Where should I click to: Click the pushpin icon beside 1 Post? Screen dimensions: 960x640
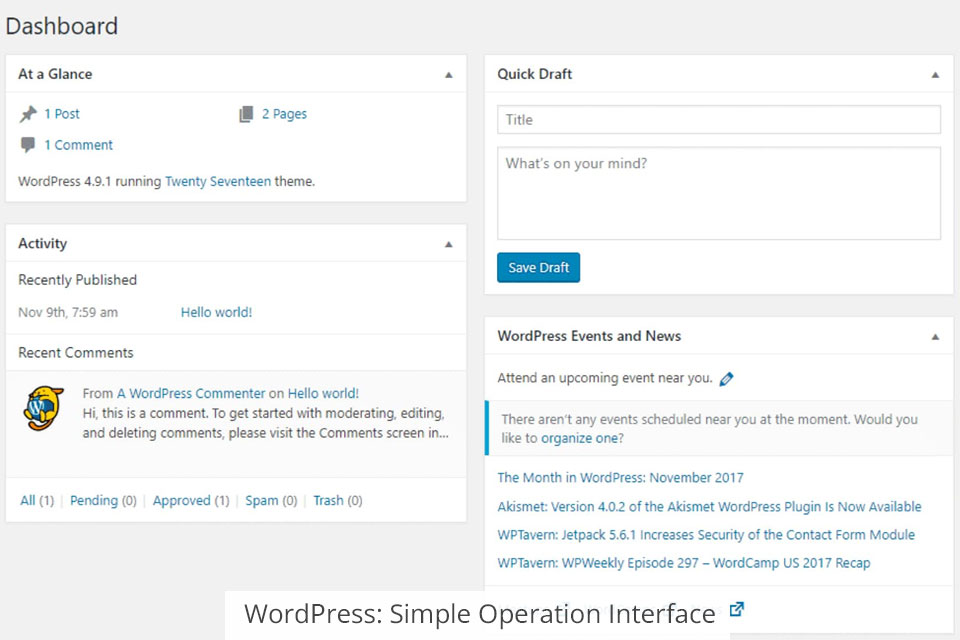coord(28,114)
